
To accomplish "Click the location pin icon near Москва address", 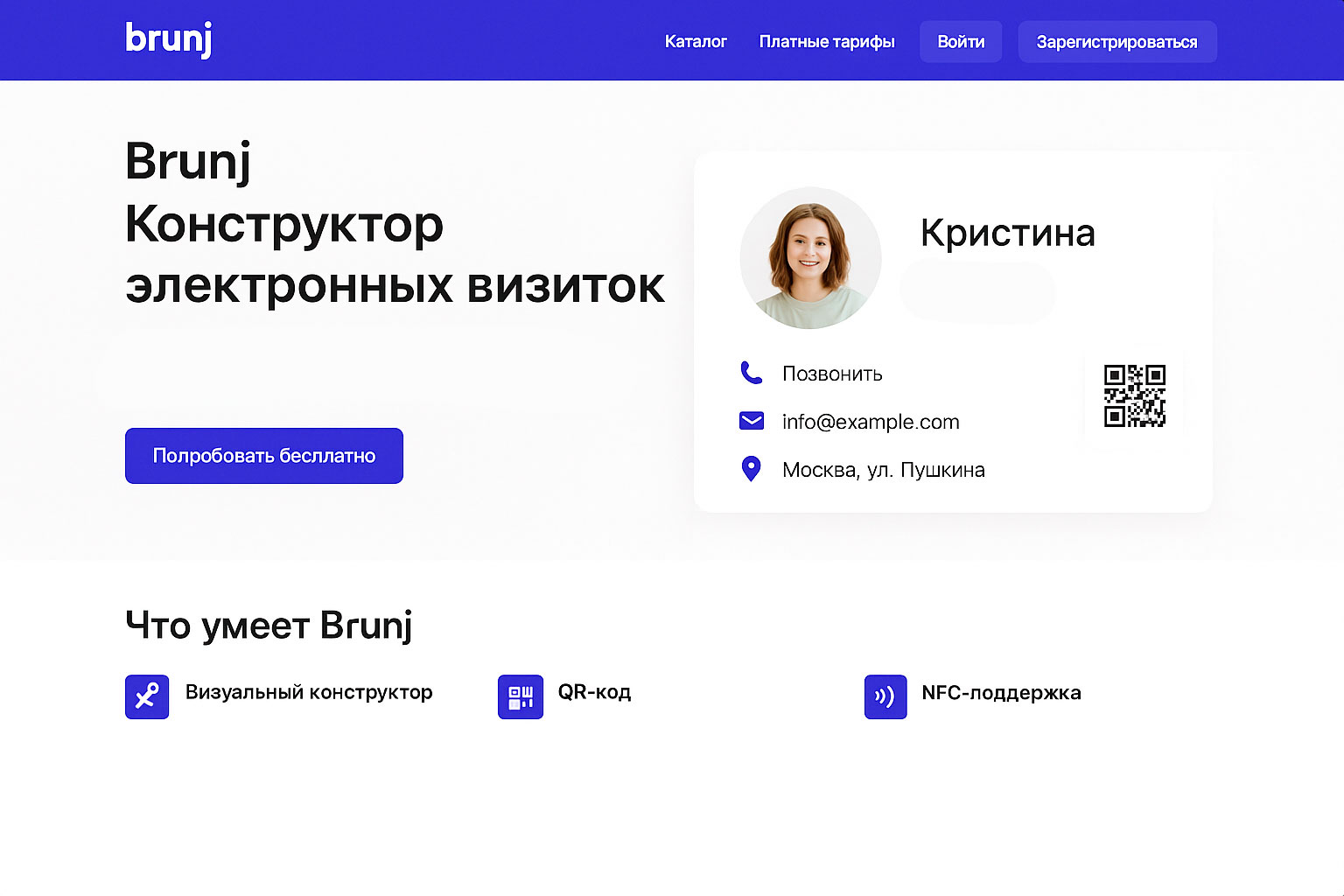I will [751, 468].
